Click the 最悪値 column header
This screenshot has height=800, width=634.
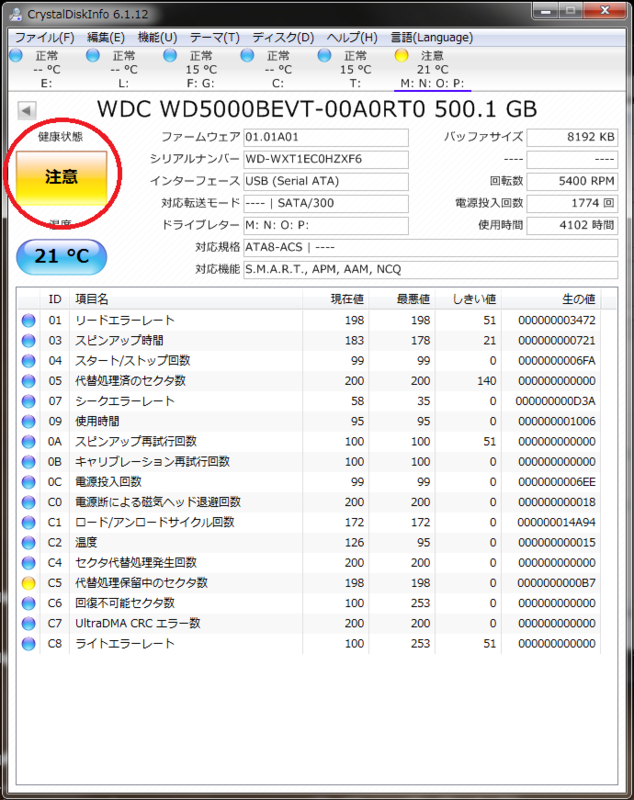tap(402, 299)
